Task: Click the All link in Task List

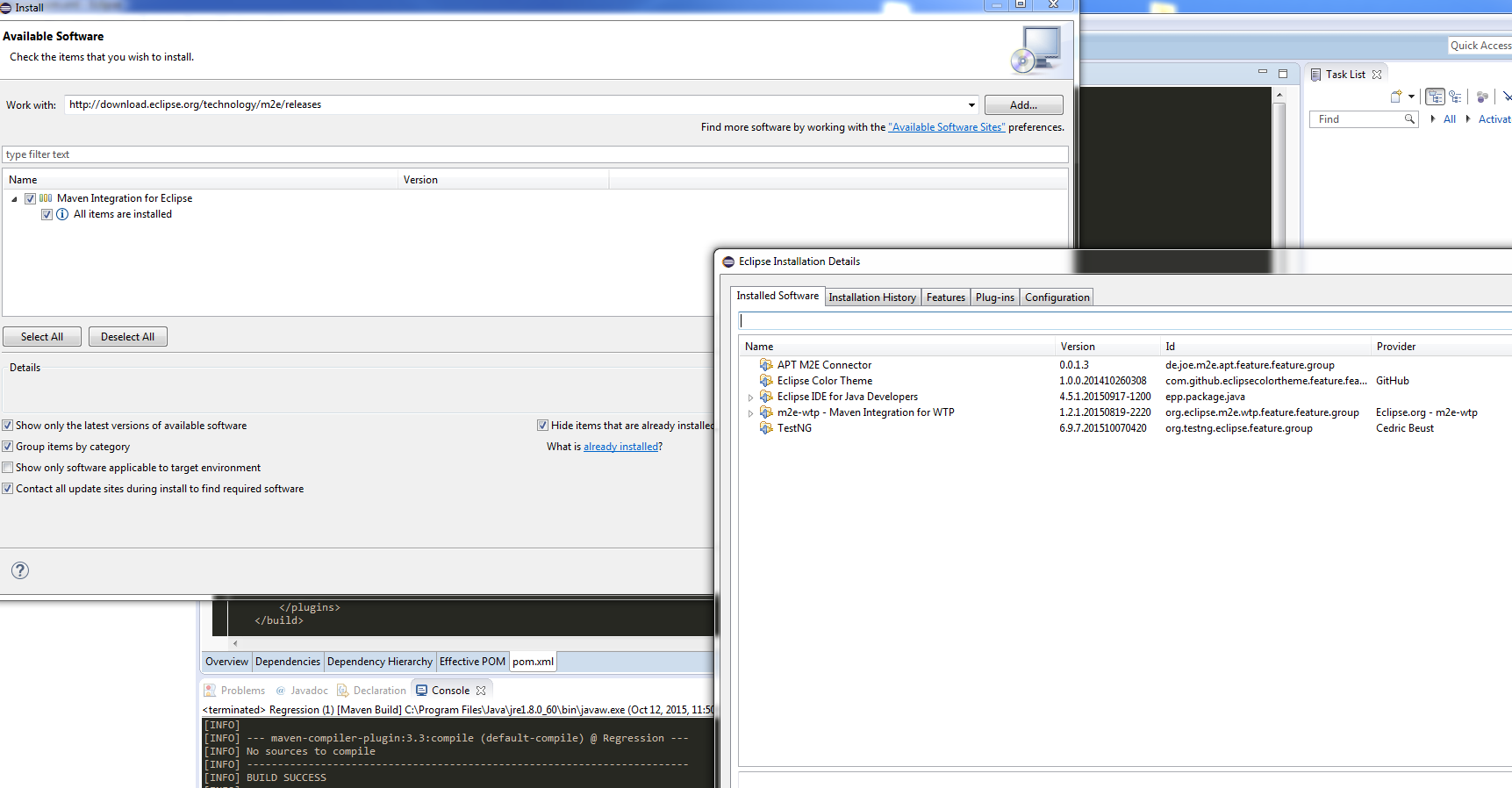Action: pyautogui.click(x=1450, y=119)
